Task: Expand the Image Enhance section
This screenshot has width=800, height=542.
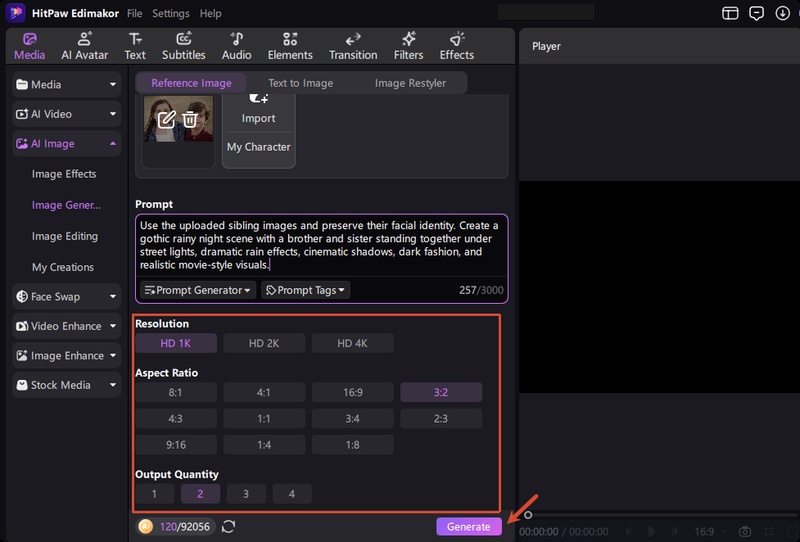Action: [x=66, y=356]
